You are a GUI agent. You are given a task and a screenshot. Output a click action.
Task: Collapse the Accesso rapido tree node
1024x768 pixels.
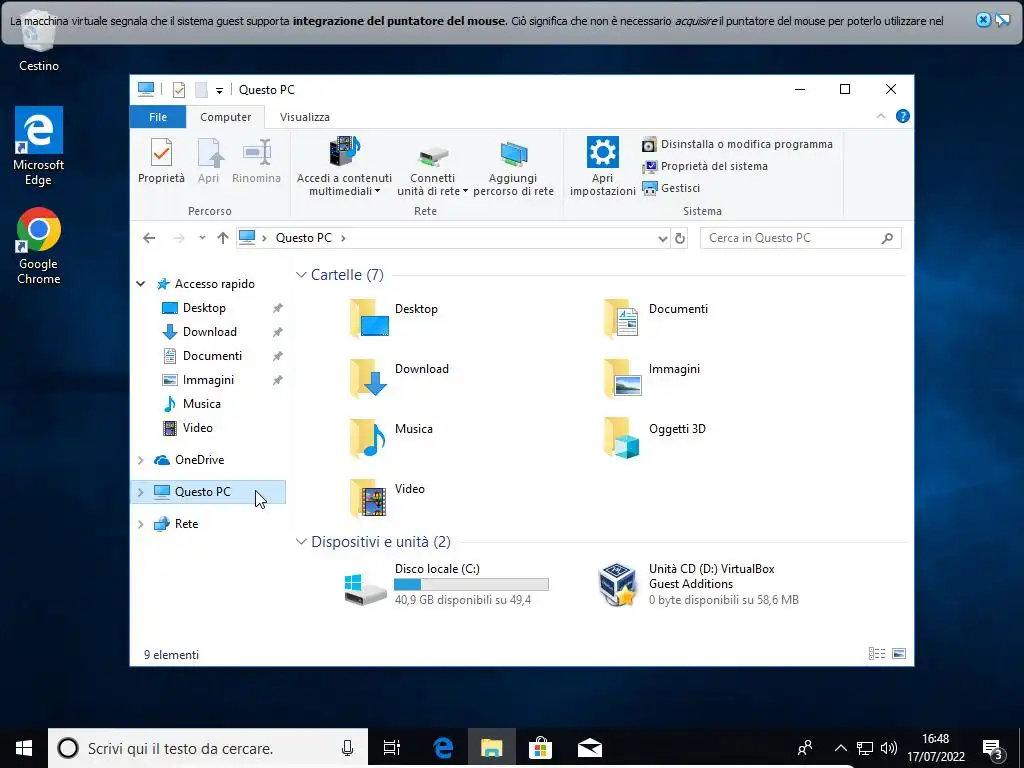pos(140,284)
